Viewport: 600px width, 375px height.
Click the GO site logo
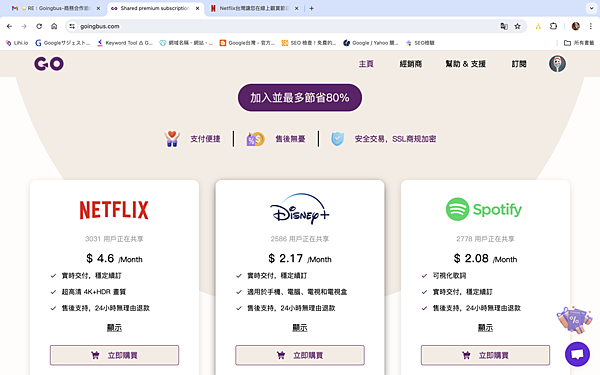point(49,64)
